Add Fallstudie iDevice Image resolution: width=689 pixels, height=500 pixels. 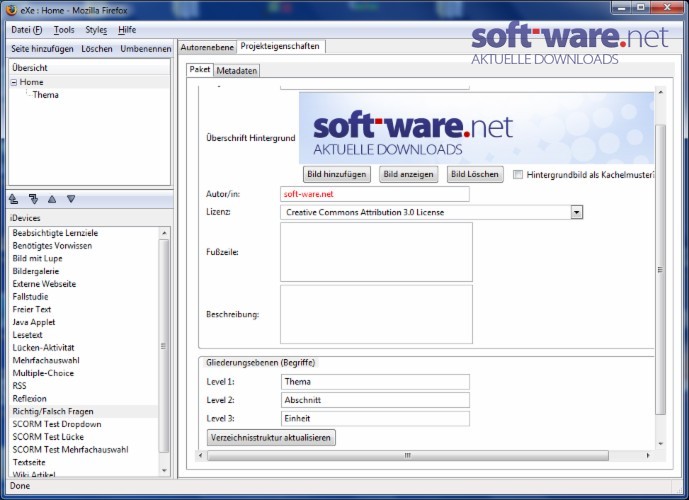30,297
